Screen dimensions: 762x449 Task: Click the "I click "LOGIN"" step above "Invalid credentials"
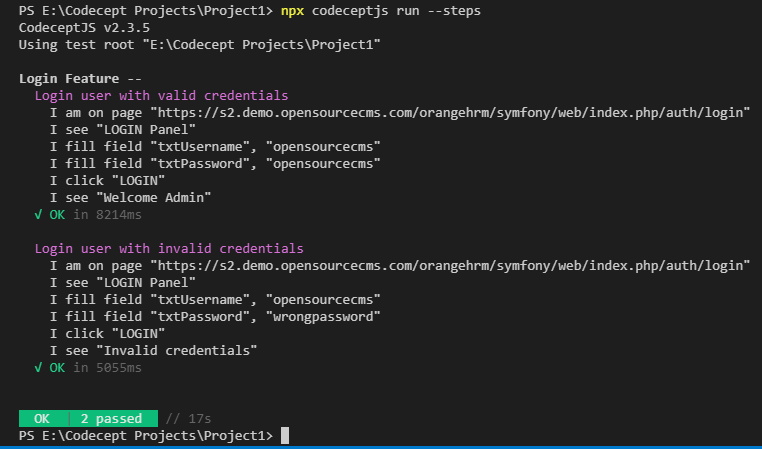coord(107,334)
